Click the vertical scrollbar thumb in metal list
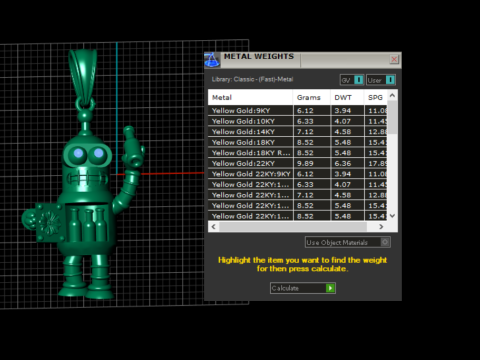 (392, 117)
